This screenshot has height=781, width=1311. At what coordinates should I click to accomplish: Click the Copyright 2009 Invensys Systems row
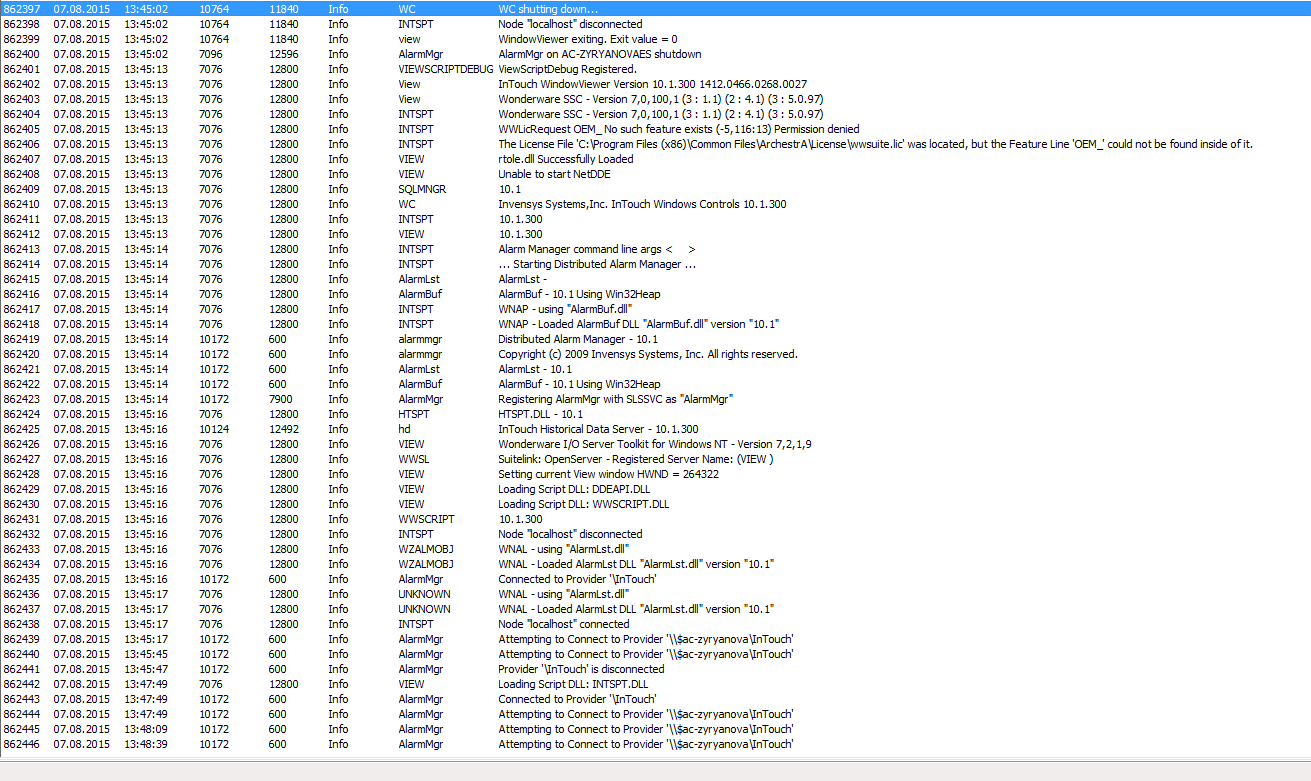point(647,354)
